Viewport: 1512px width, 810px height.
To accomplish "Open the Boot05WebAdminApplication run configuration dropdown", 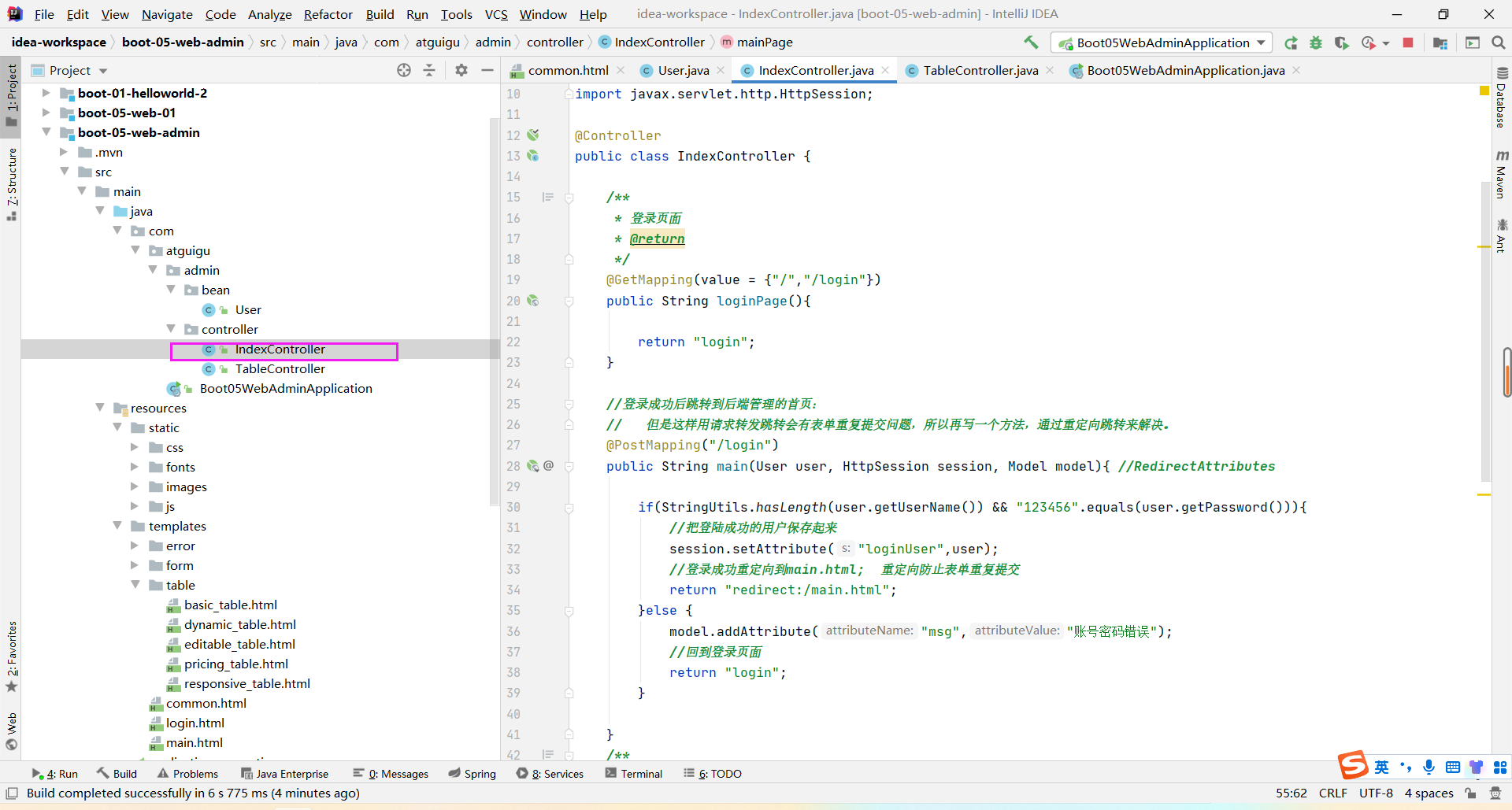I will [x=1162, y=43].
